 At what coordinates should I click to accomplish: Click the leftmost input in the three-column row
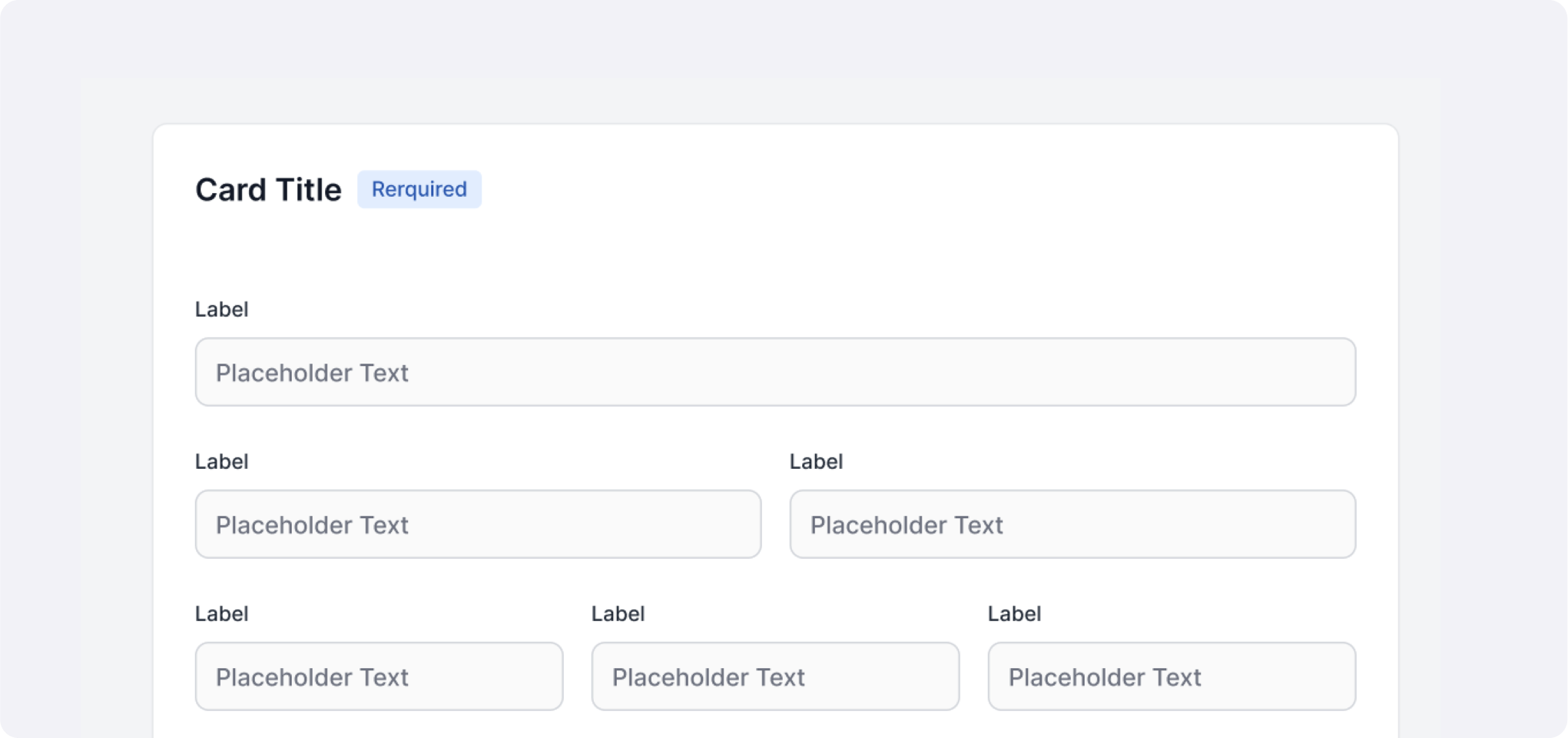click(379, 676)
